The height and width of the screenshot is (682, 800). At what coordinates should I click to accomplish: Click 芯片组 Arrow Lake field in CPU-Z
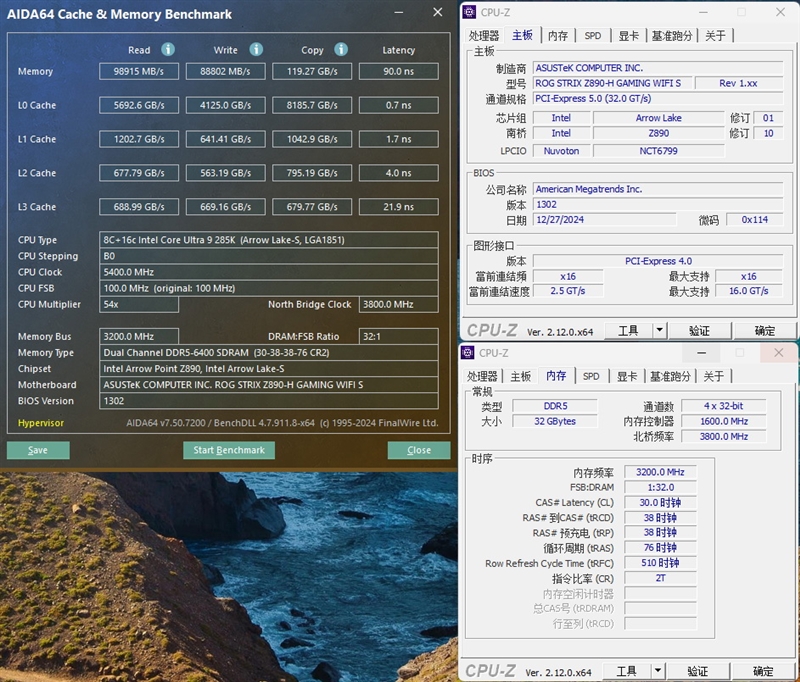pyautogui.click(x=658, y=118)
